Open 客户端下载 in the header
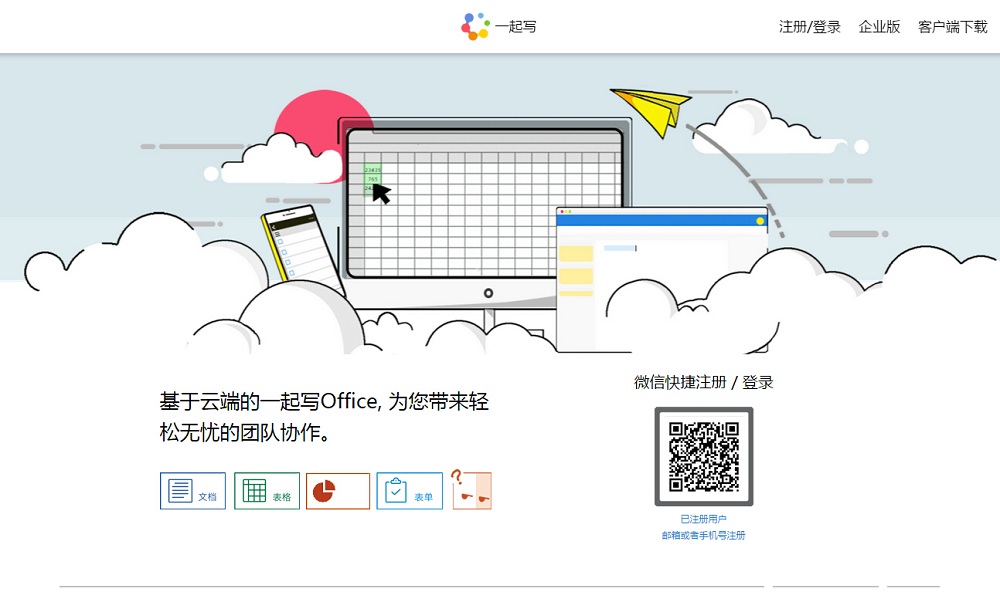Viewport: 1000px width, 592px height. tap(952, 27)
